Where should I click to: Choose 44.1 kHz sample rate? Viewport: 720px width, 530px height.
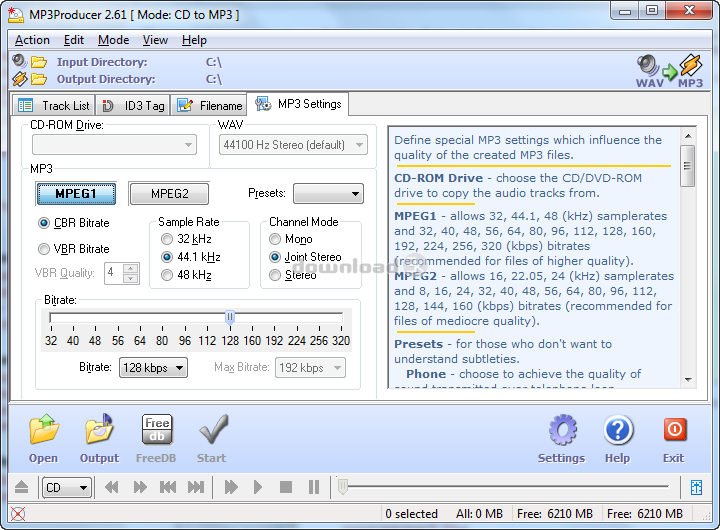(x=191, y=257)
